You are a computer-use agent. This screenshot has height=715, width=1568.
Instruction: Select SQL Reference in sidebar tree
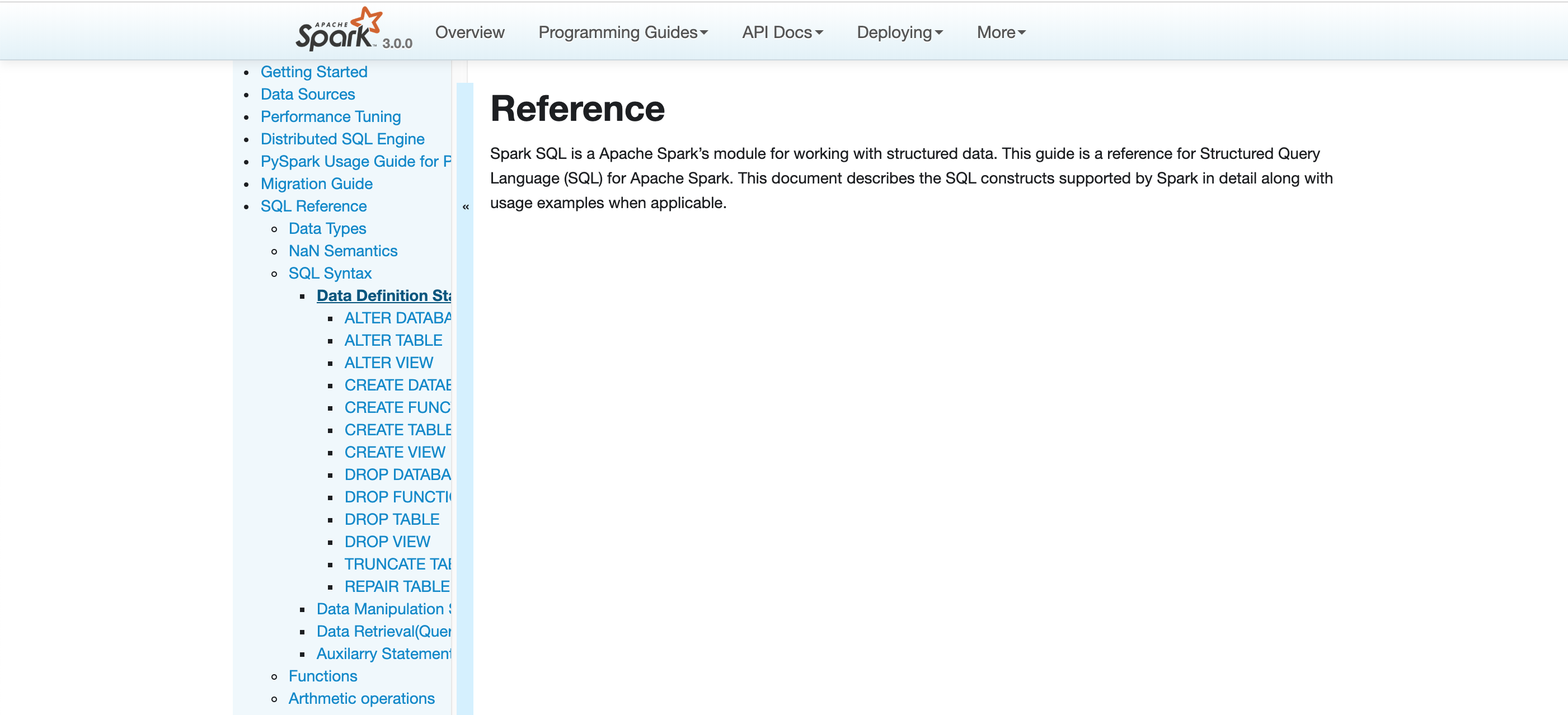click(313, 206)
